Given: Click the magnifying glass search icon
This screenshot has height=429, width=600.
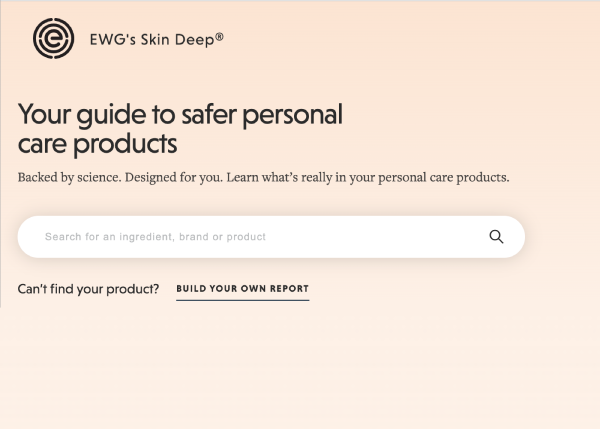Looking at the screenshot, I should pos(496,237).
